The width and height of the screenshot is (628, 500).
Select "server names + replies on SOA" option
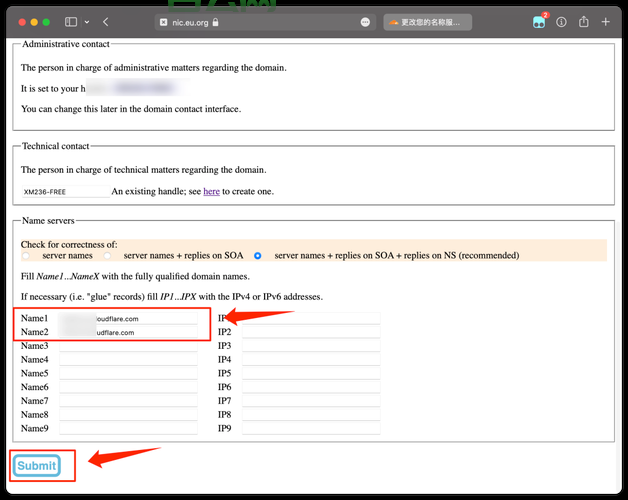108,256
